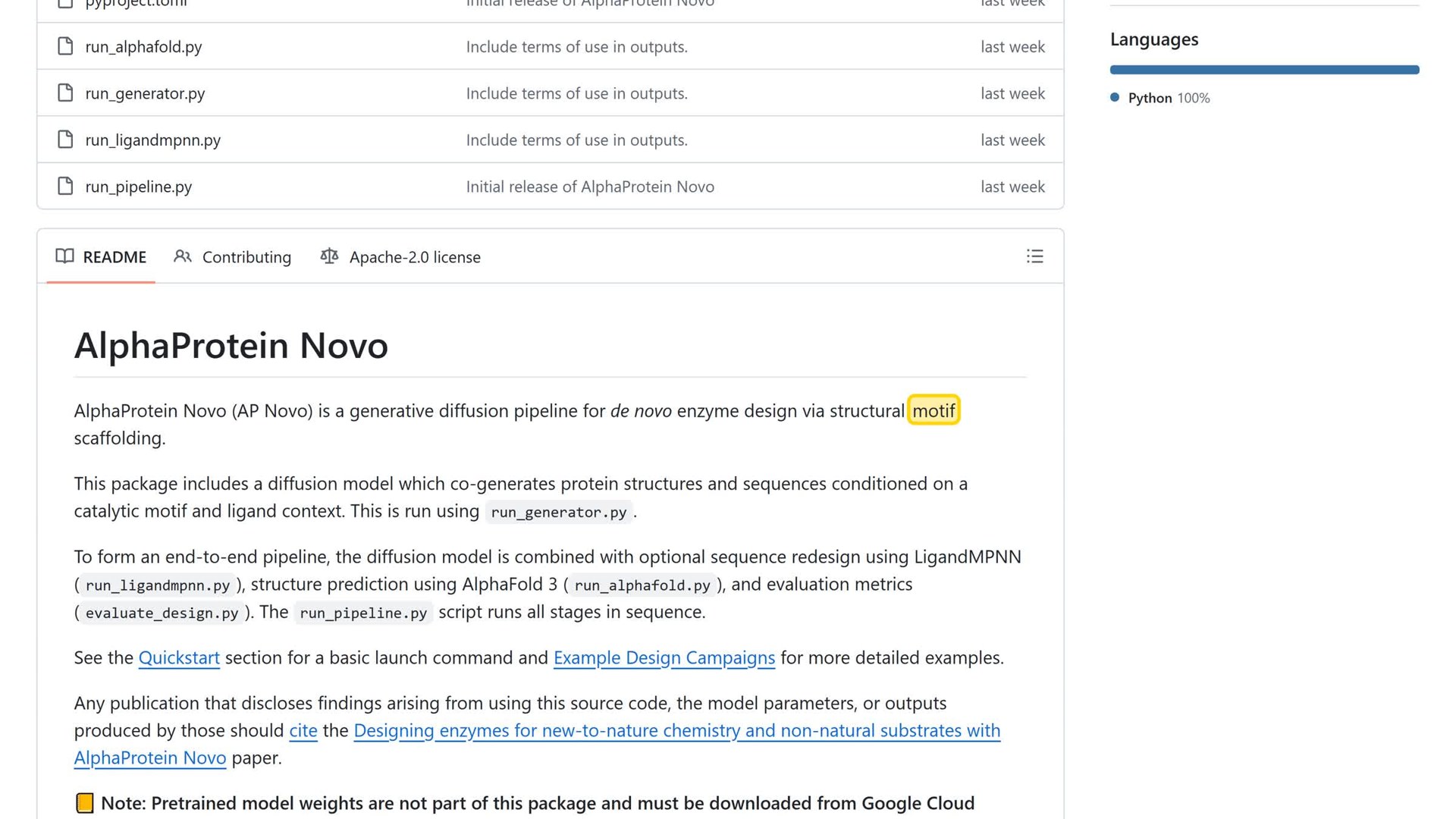Viewport: 1456px width, 819px height.
Task: Open the Designing enzymes paper link
Action: click(677, 730)
